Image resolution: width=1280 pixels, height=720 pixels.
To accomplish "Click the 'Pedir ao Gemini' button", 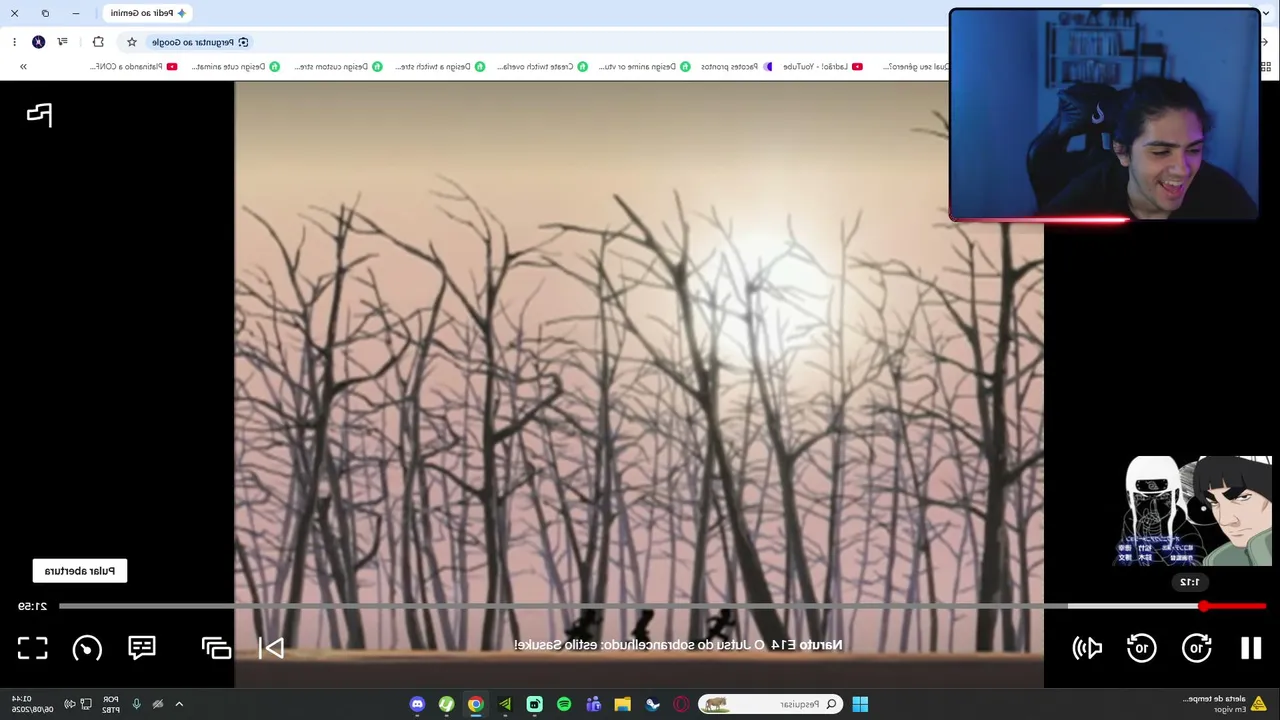I will (x=148, y=13).
